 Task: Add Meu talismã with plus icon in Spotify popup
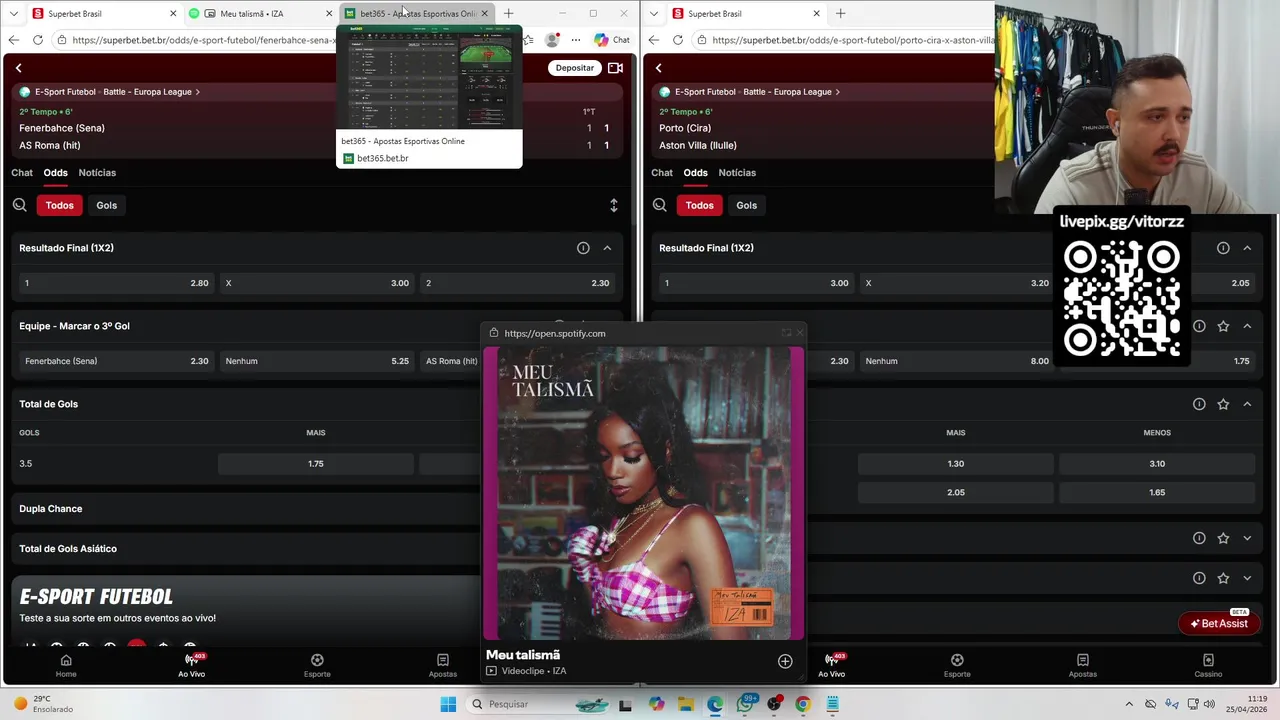785,661
